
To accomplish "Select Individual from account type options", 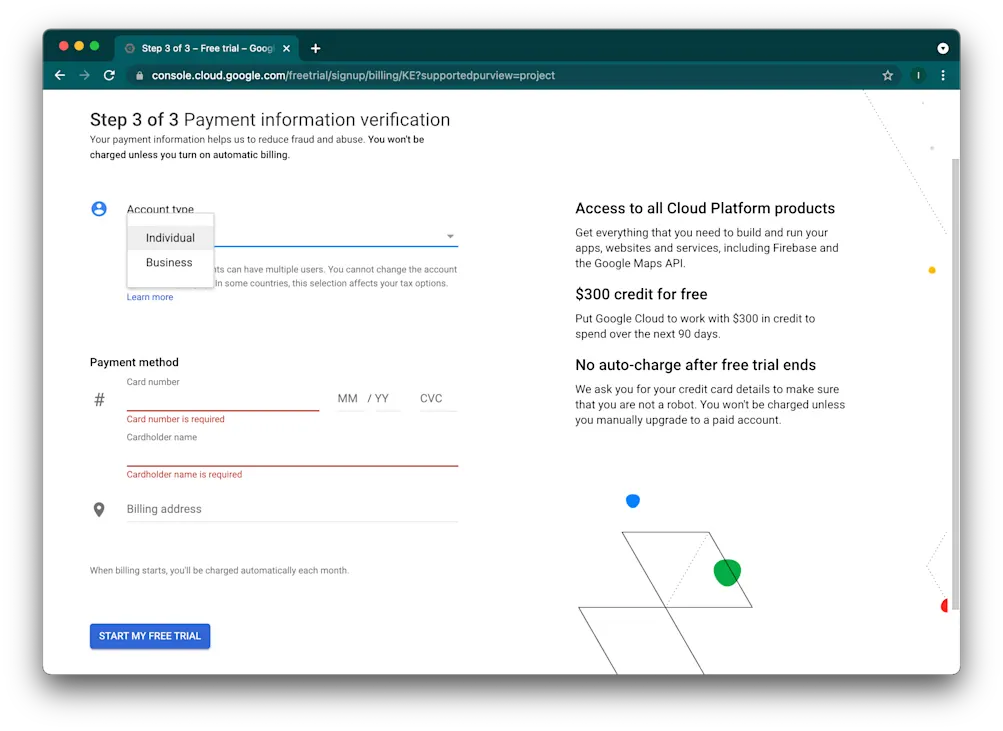I will tap(169, 237).
